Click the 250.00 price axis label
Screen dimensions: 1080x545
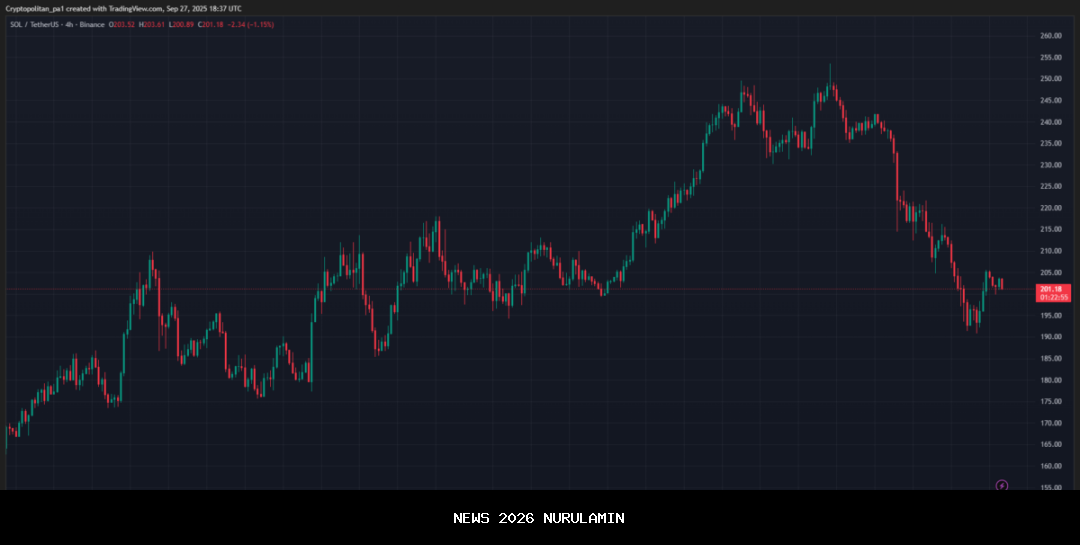pyautogui.click(x=1050, y=79)
